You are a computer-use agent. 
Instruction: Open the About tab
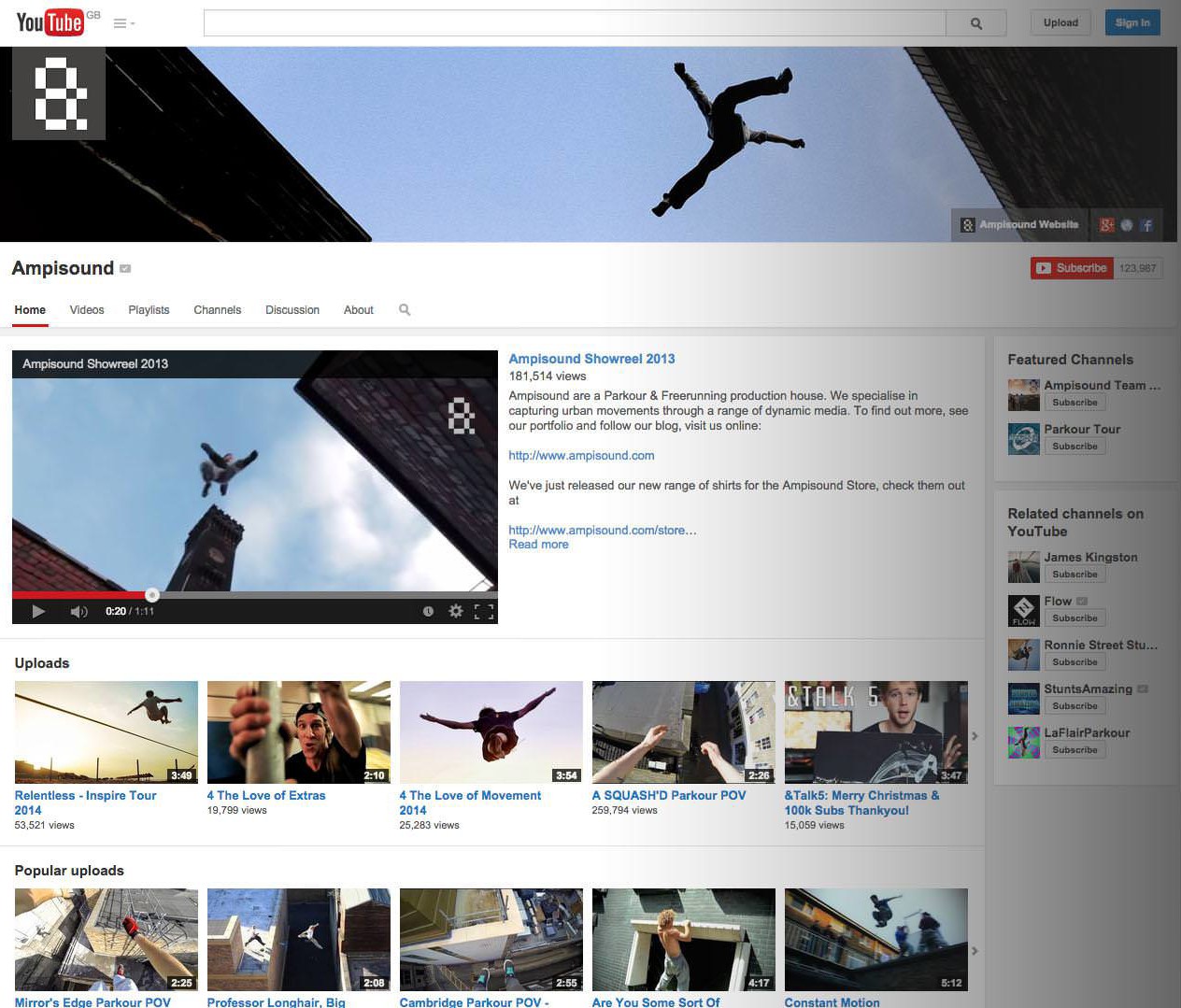358,310
